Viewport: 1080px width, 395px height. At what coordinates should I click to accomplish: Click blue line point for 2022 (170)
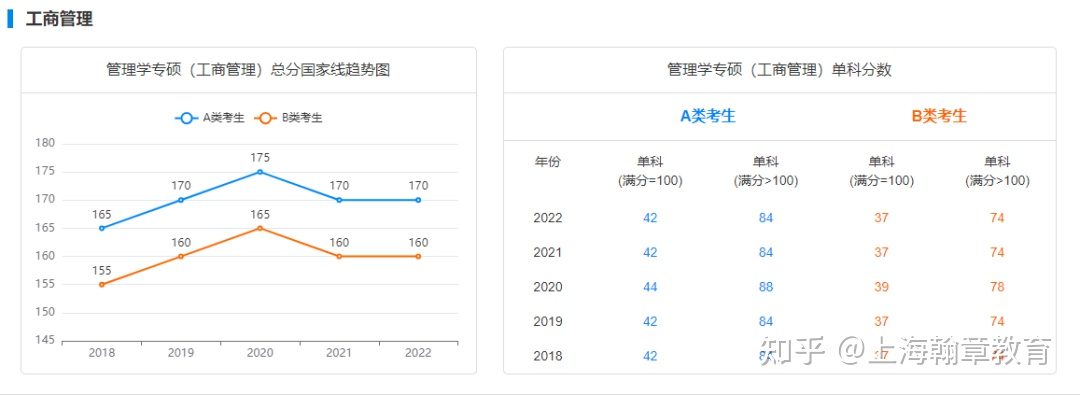tap(418, 200)
